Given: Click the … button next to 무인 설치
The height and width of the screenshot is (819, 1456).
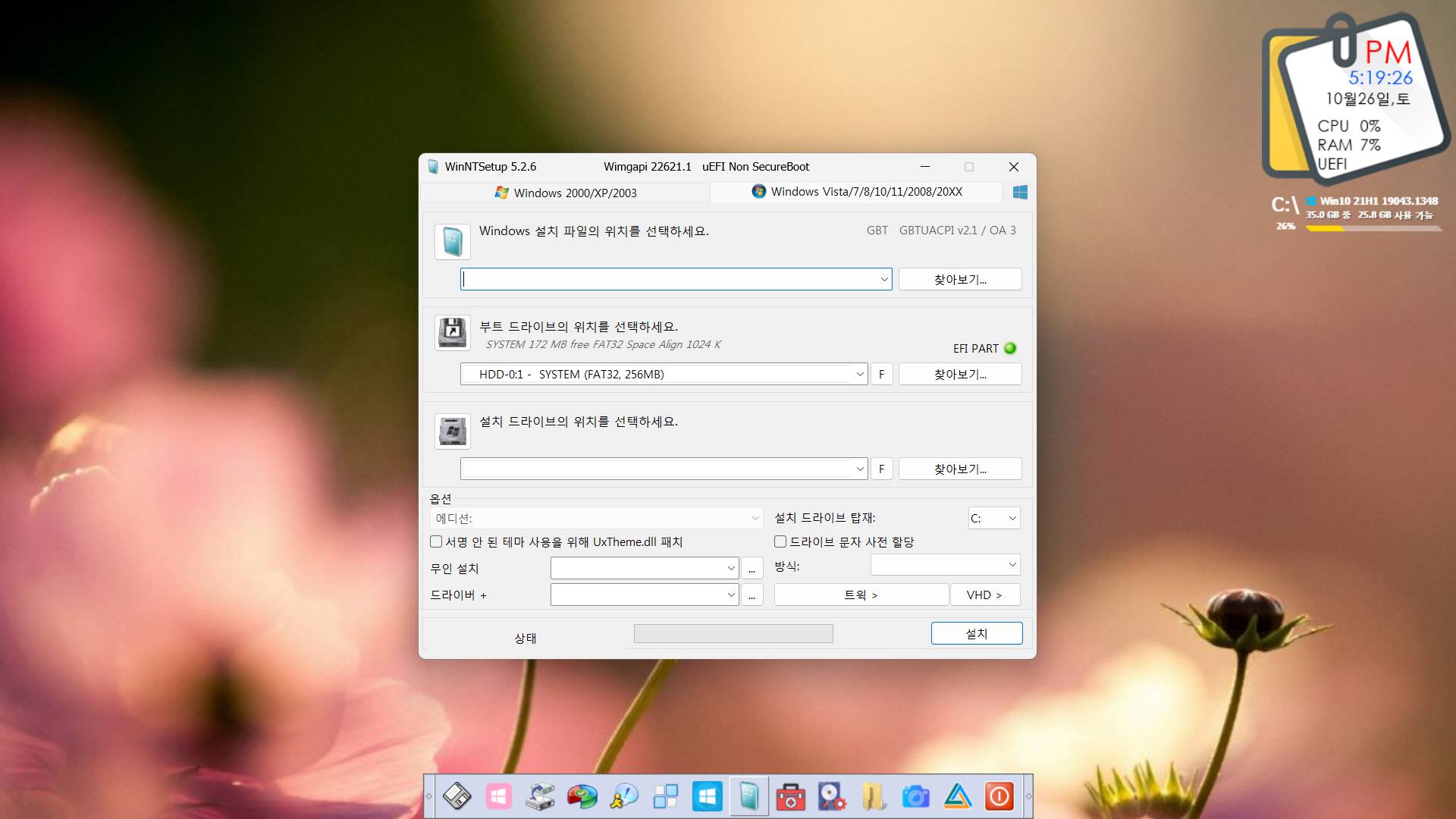Looking at the screenshot, I should (x=752, y=568).
